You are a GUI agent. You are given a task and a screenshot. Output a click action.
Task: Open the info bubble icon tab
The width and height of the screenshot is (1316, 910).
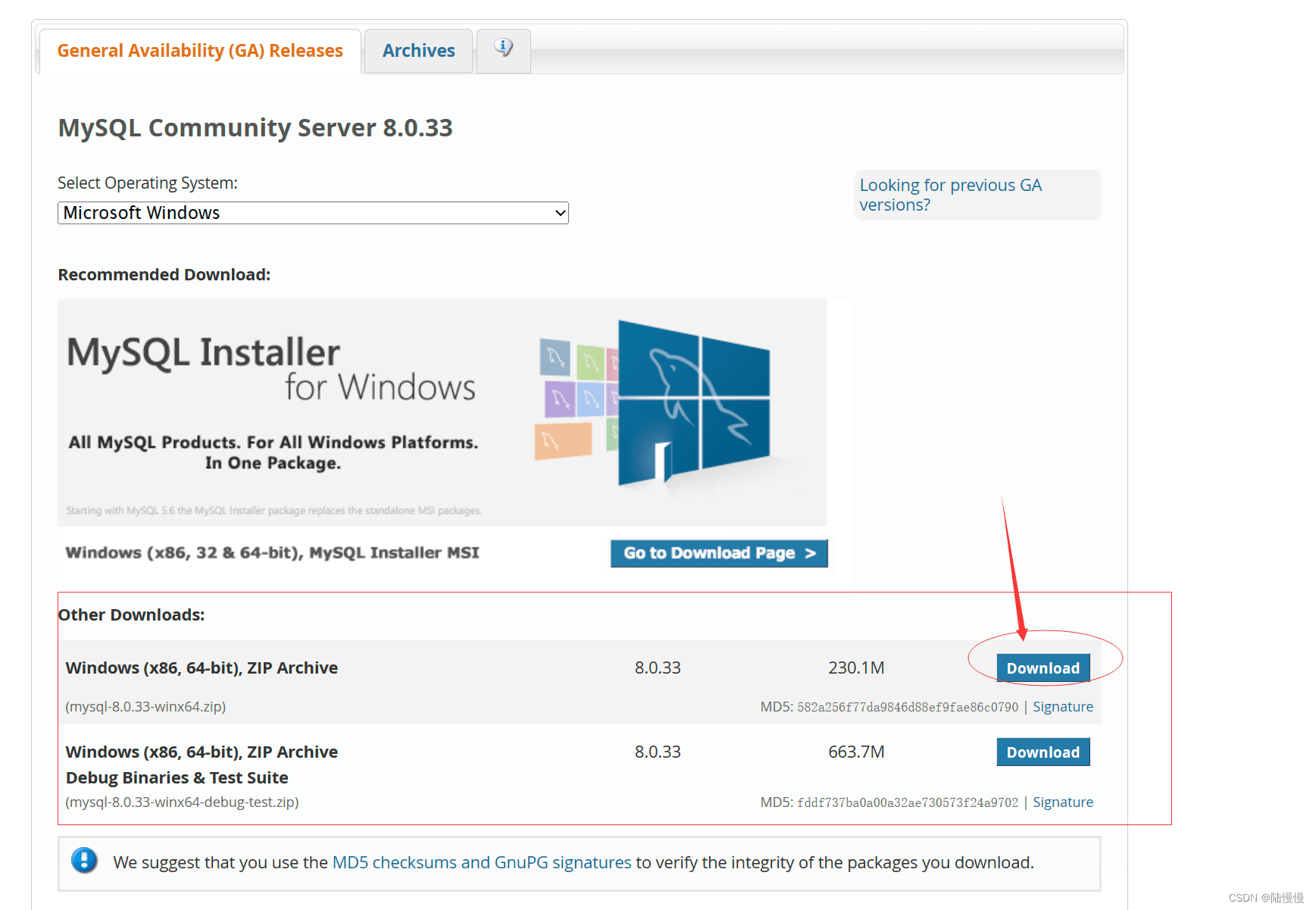pyautogui.click(x=504, y=50)
